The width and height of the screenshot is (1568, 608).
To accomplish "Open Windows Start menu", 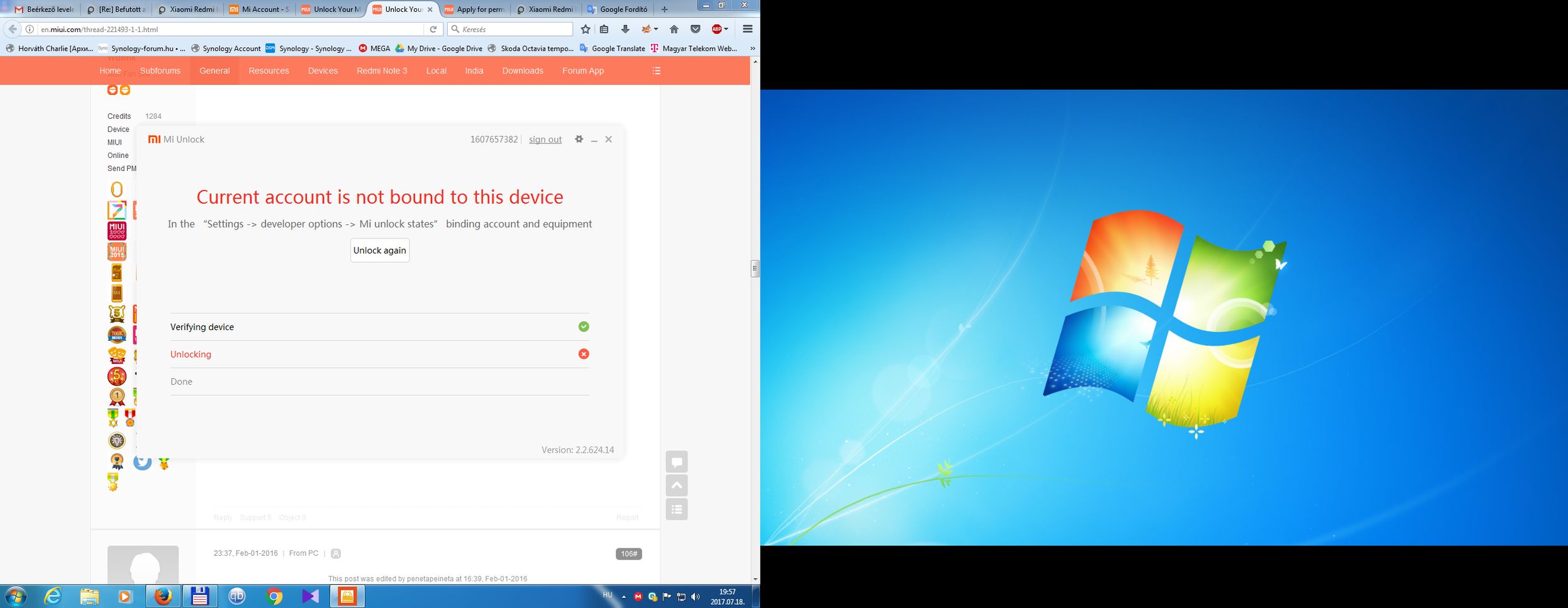I will coord(15,596).
